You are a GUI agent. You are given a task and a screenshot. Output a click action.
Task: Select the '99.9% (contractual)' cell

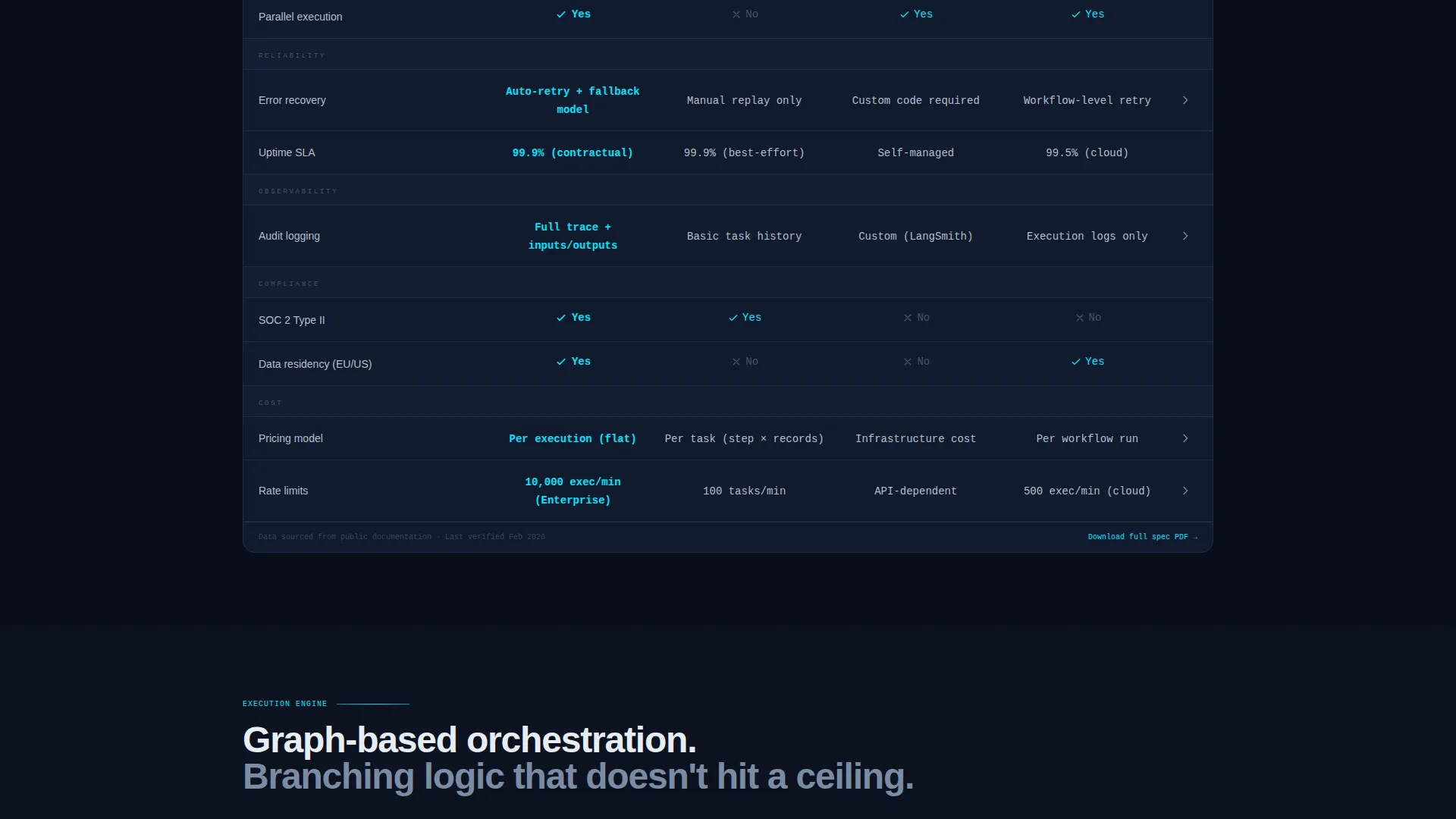573,152
